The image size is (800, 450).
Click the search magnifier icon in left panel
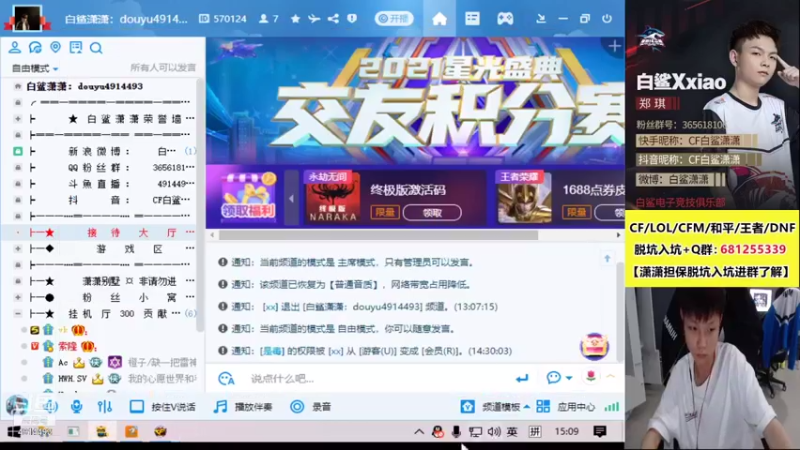(96, 48)
